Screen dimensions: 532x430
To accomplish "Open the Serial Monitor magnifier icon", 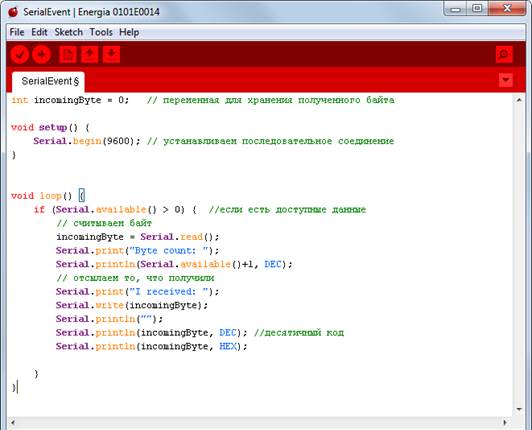I will (x=504, y=54).
